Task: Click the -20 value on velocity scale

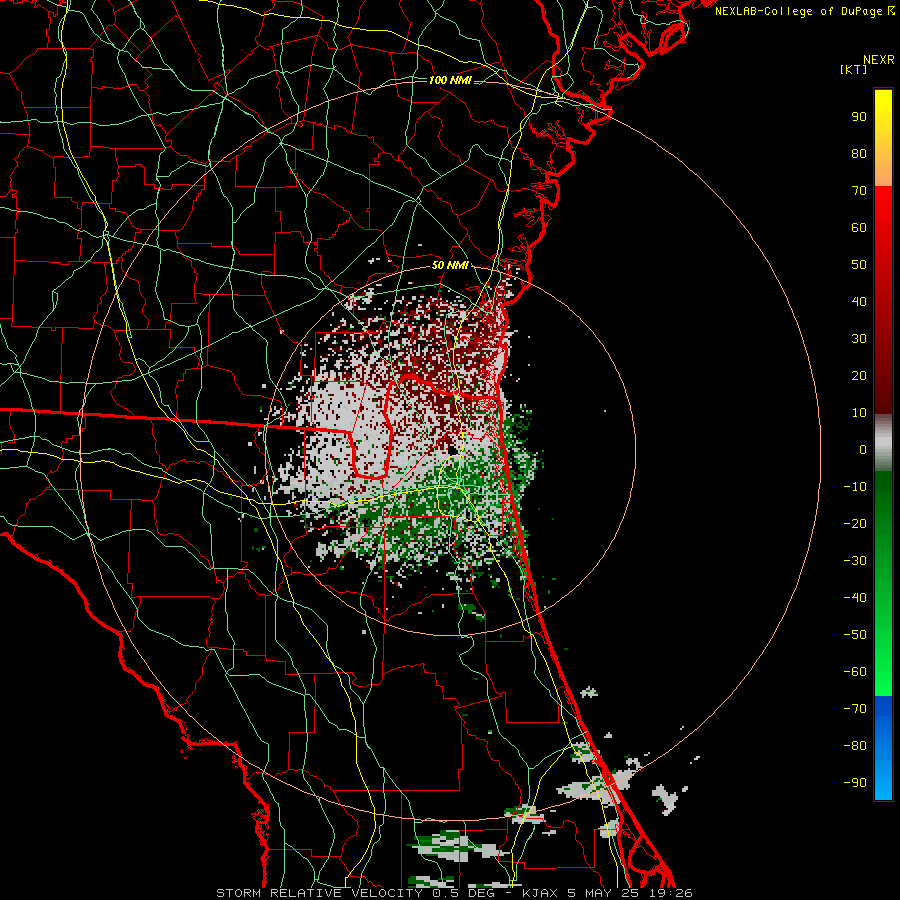Action: point(855,523)
